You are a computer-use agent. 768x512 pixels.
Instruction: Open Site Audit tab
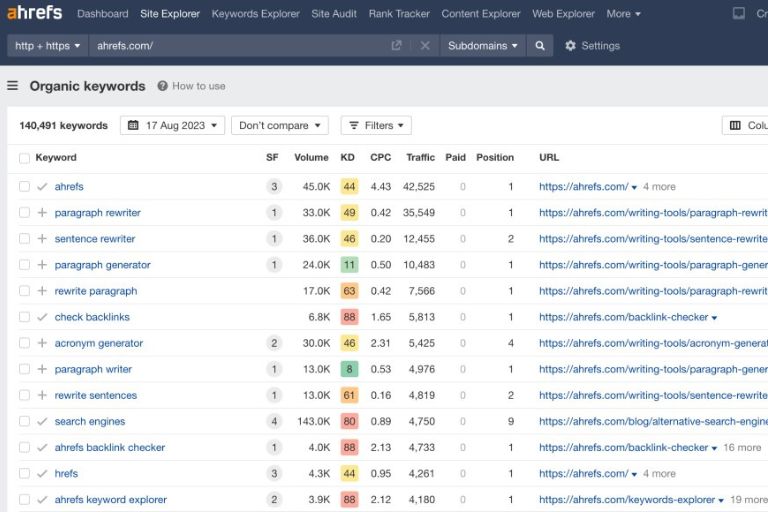334,14
